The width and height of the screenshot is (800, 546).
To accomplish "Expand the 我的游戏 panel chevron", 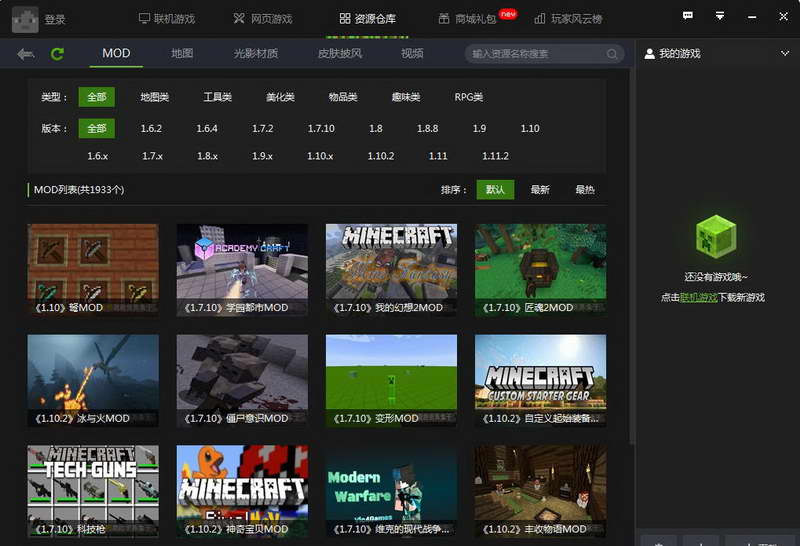I will pos(785,53).
